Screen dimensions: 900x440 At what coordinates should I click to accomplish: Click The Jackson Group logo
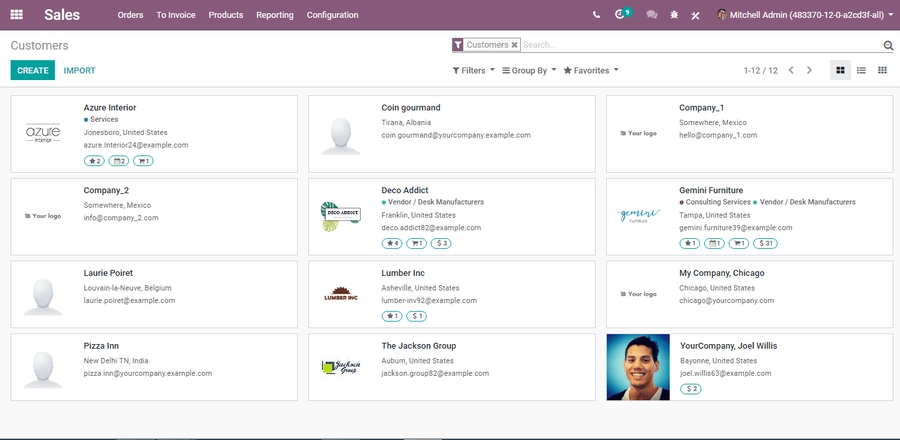[341, 367]
